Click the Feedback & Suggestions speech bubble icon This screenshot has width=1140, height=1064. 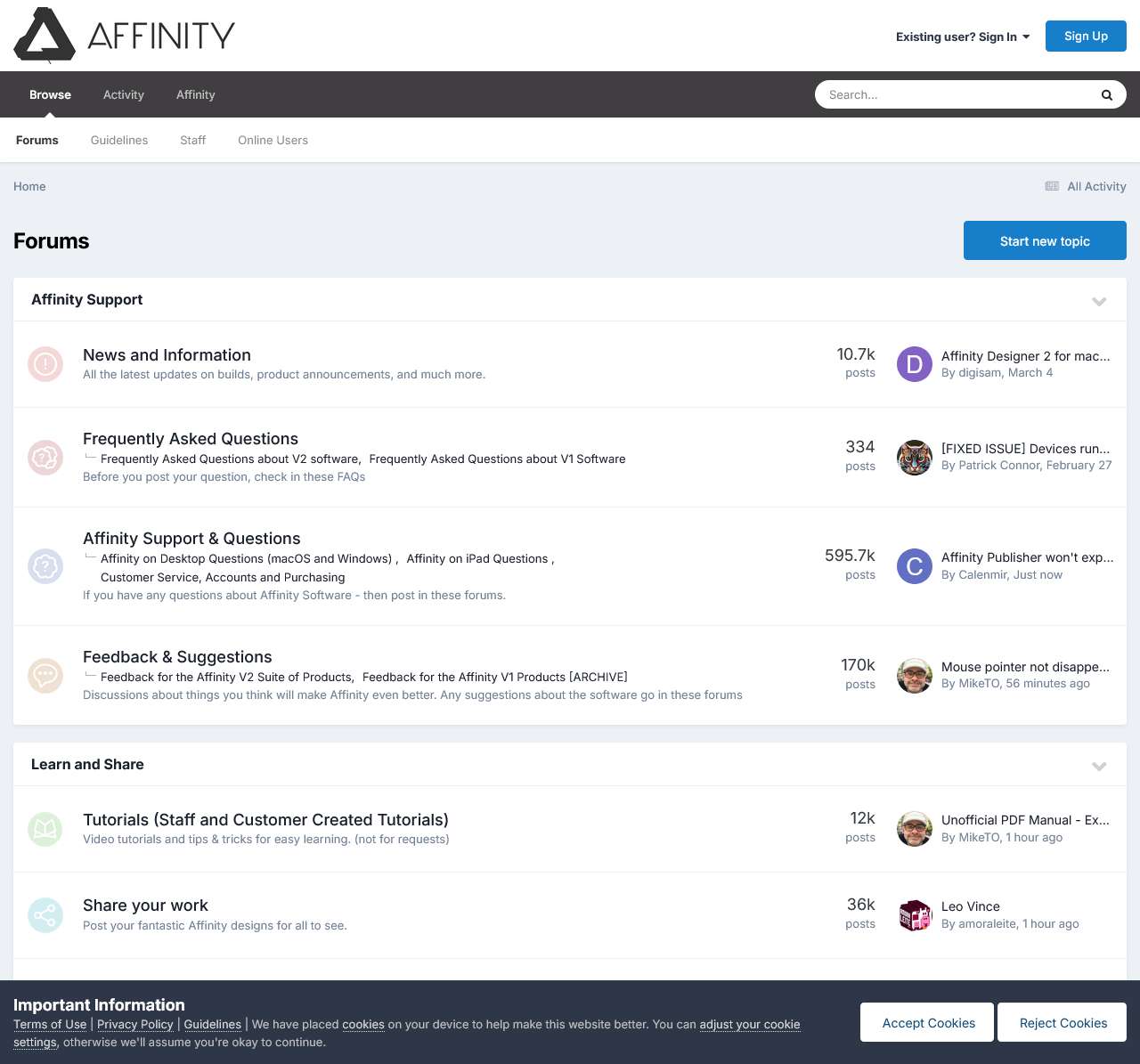pyautogui.click(x=45, y=676)
